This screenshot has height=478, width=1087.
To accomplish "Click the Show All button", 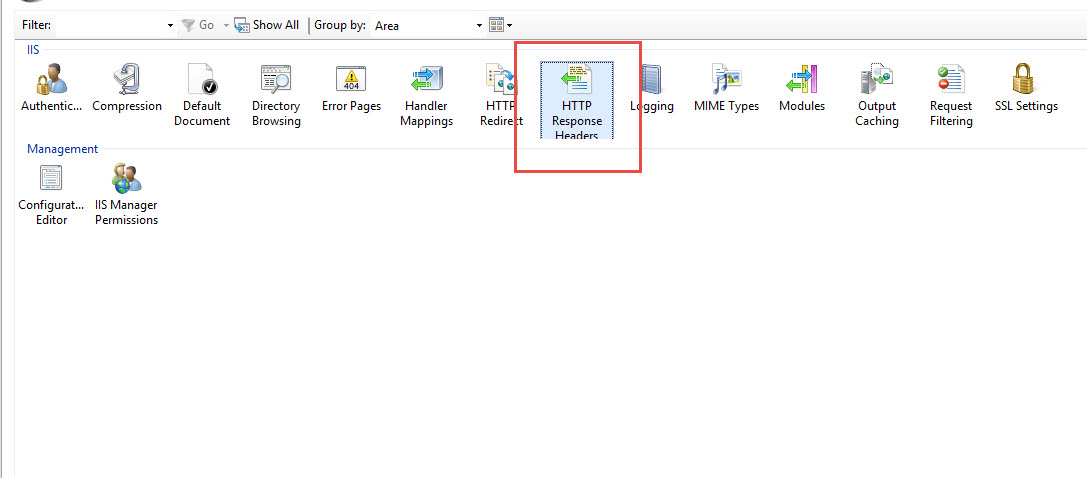I will 267,25.
